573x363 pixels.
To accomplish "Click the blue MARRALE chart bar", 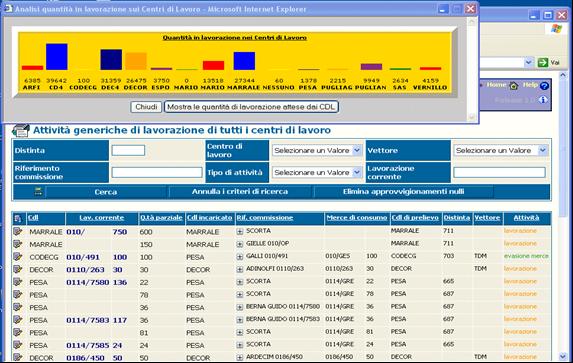I will [x=244, y=61].
